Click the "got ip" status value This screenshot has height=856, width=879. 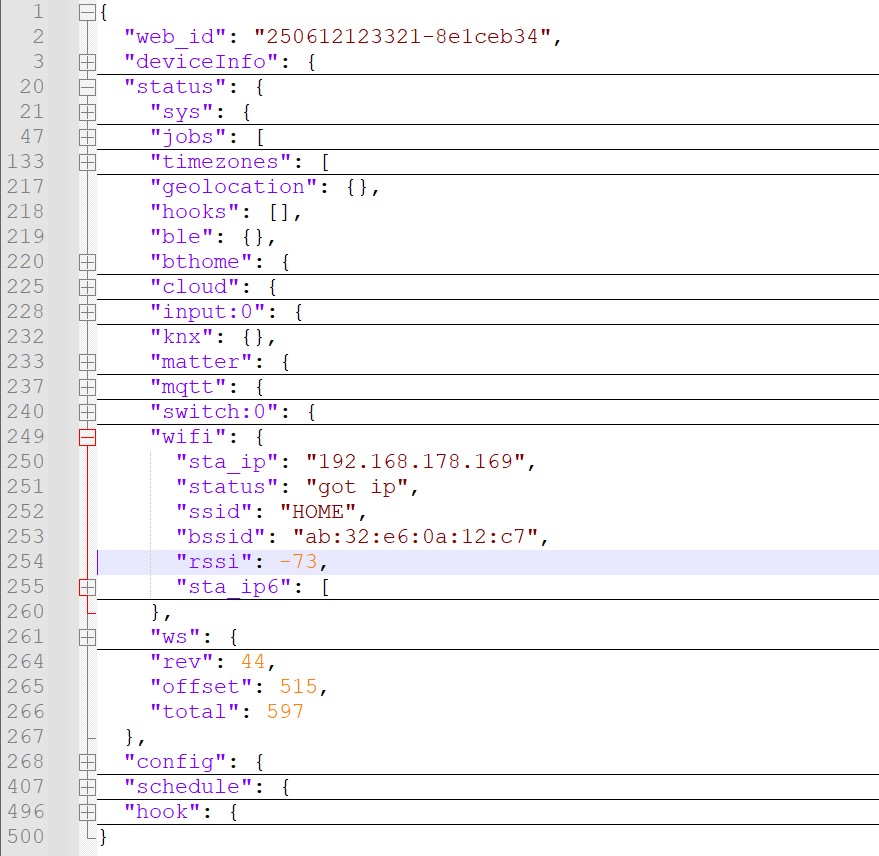(x=357, y=487)
